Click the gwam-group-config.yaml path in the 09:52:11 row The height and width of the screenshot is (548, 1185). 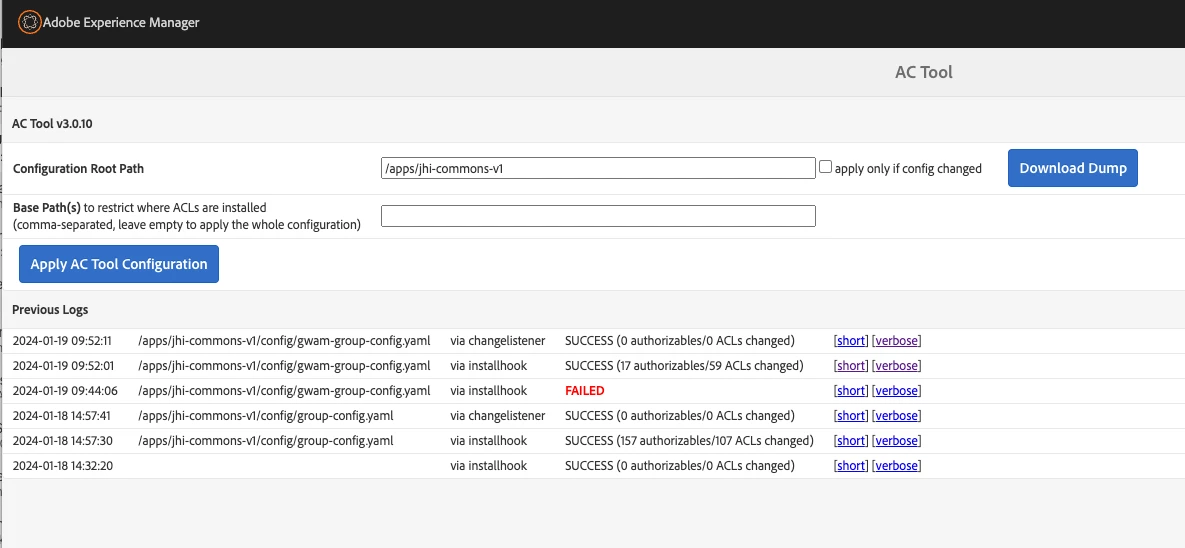tap(284, 341)
